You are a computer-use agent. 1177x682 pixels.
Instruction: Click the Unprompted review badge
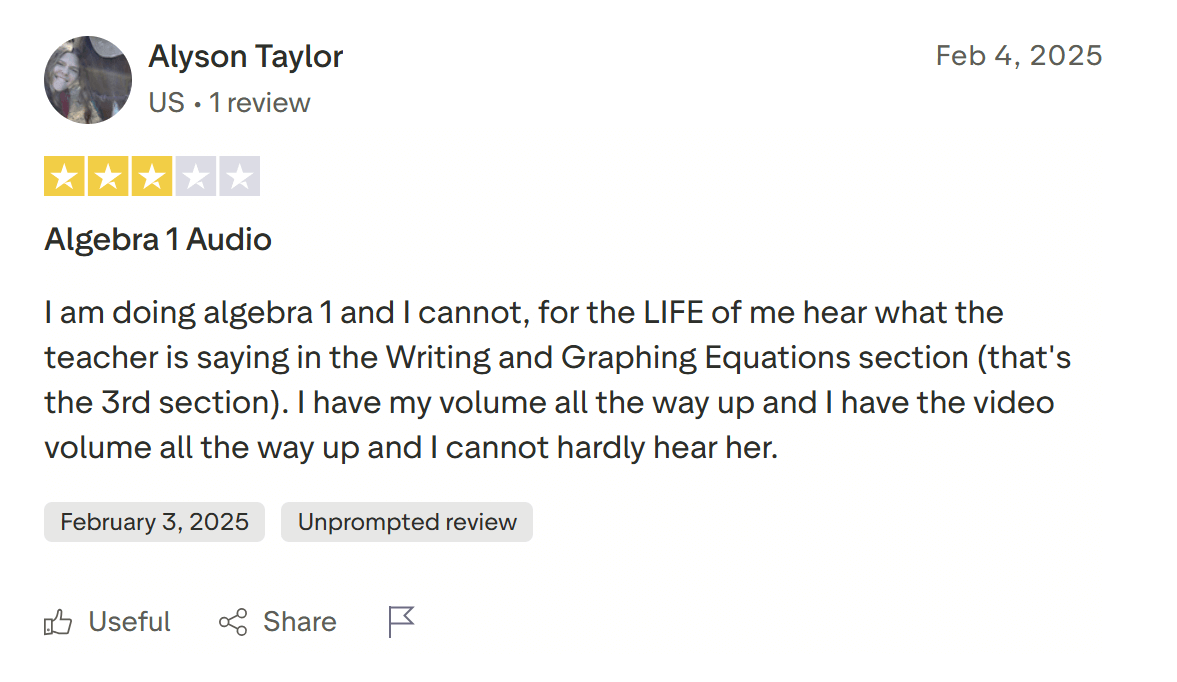(x=407, y=522)
